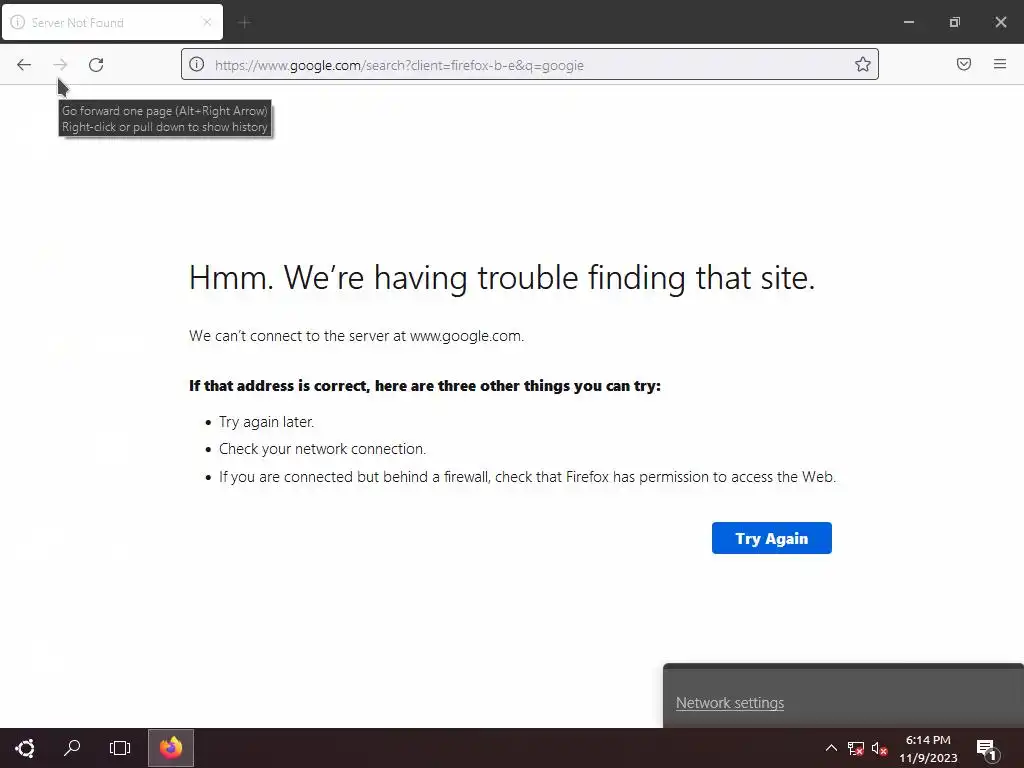Click the forward arrow navigation button

point(60,65)
